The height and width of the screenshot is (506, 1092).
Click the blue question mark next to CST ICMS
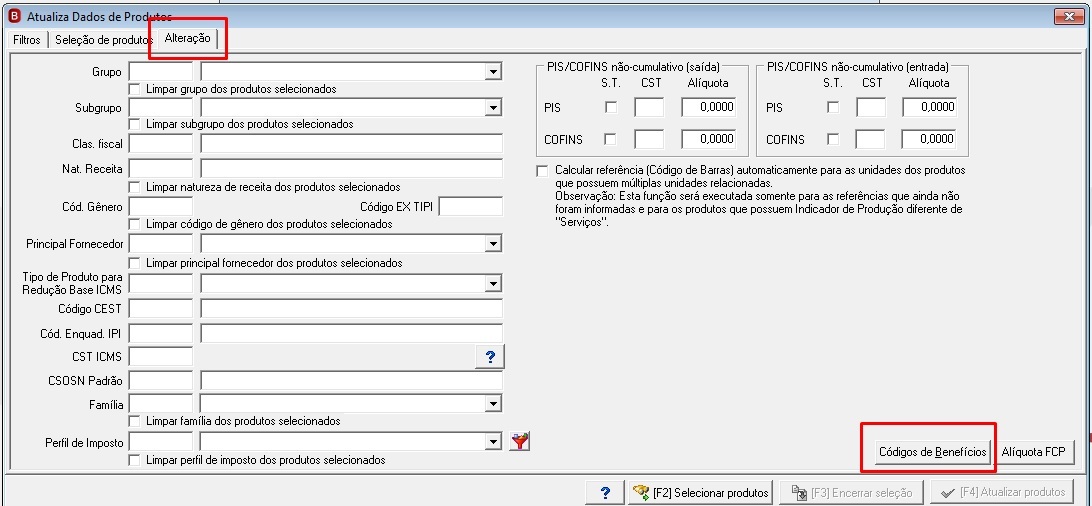(x=490, y=356)
